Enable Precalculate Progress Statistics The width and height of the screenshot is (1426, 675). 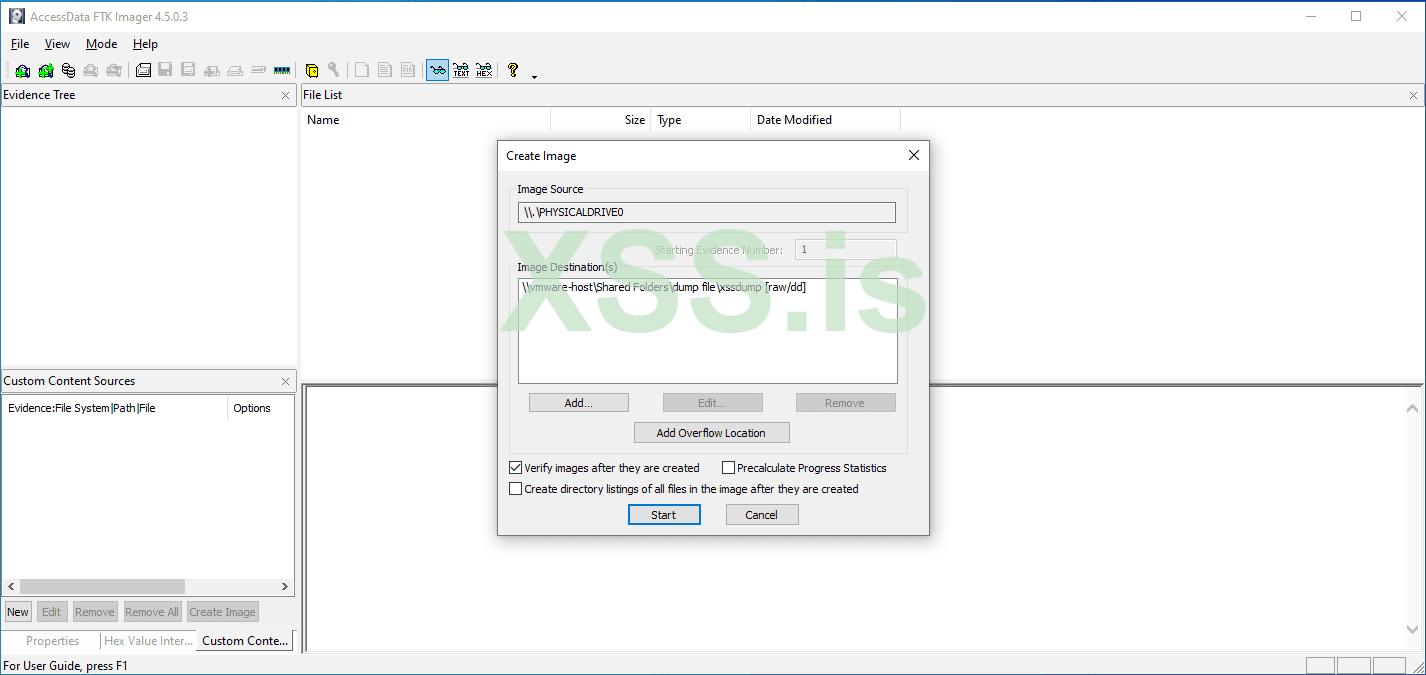(728, 467)
